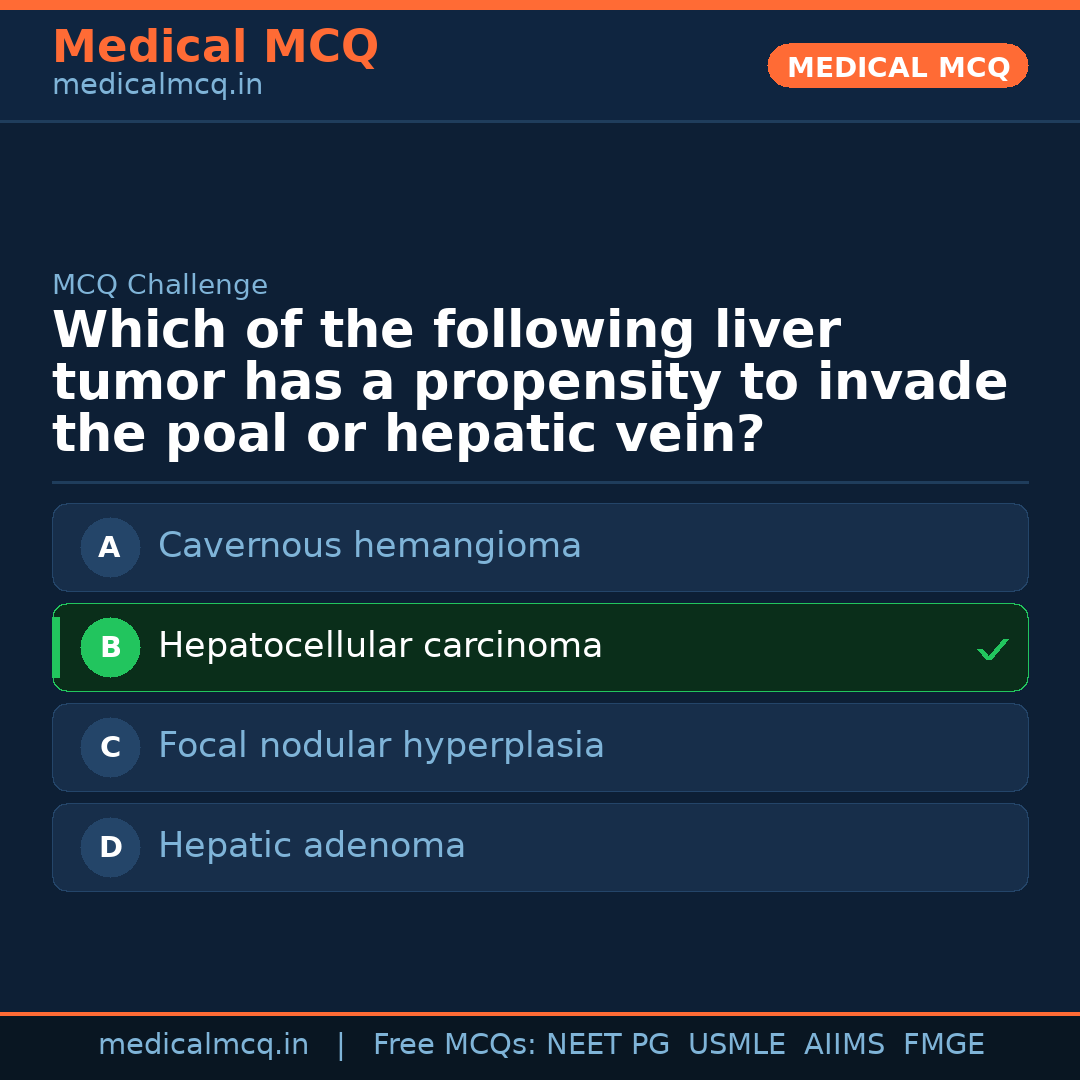
Task: Click the Free MCQs footer text
Action: [x=455, y=1045]
